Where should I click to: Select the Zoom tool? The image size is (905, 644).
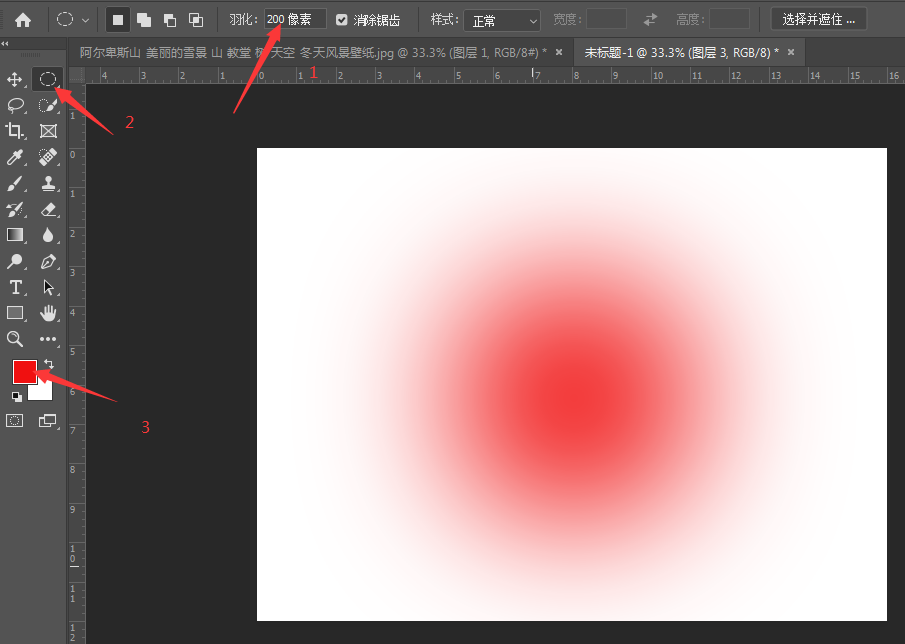pos(14,339)
